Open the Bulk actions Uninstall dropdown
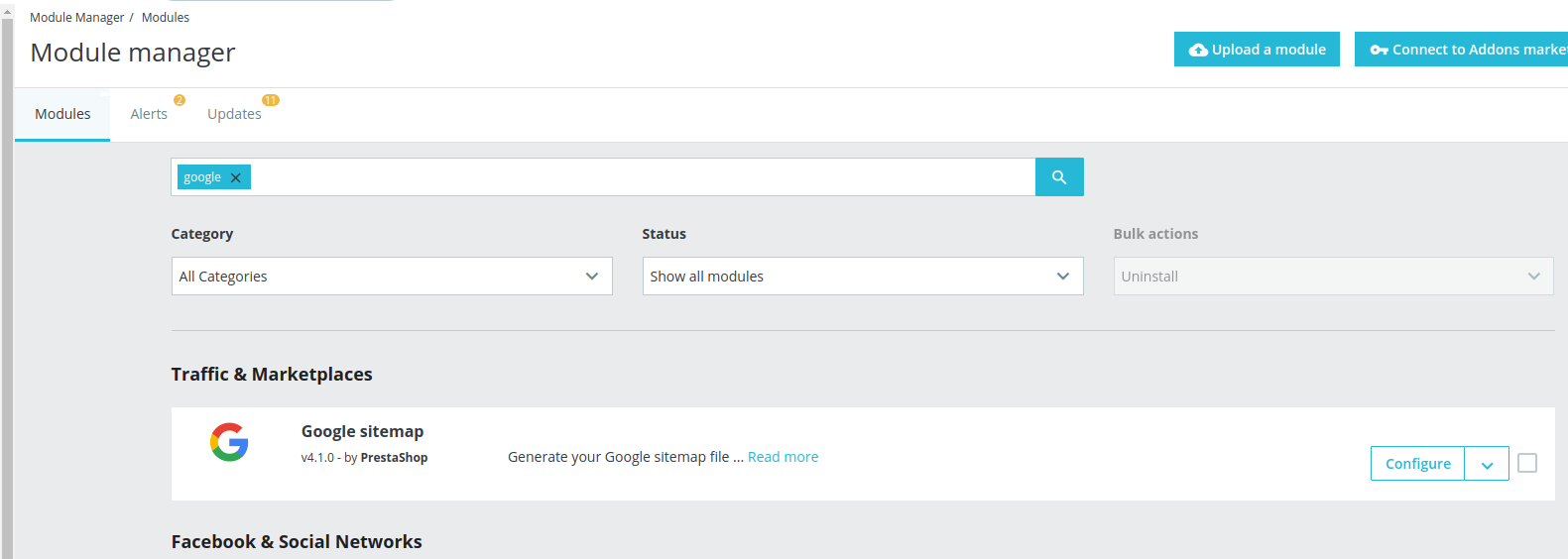Image resolution: width=1568 pixels, height=559 pixels. point(1333,277)
